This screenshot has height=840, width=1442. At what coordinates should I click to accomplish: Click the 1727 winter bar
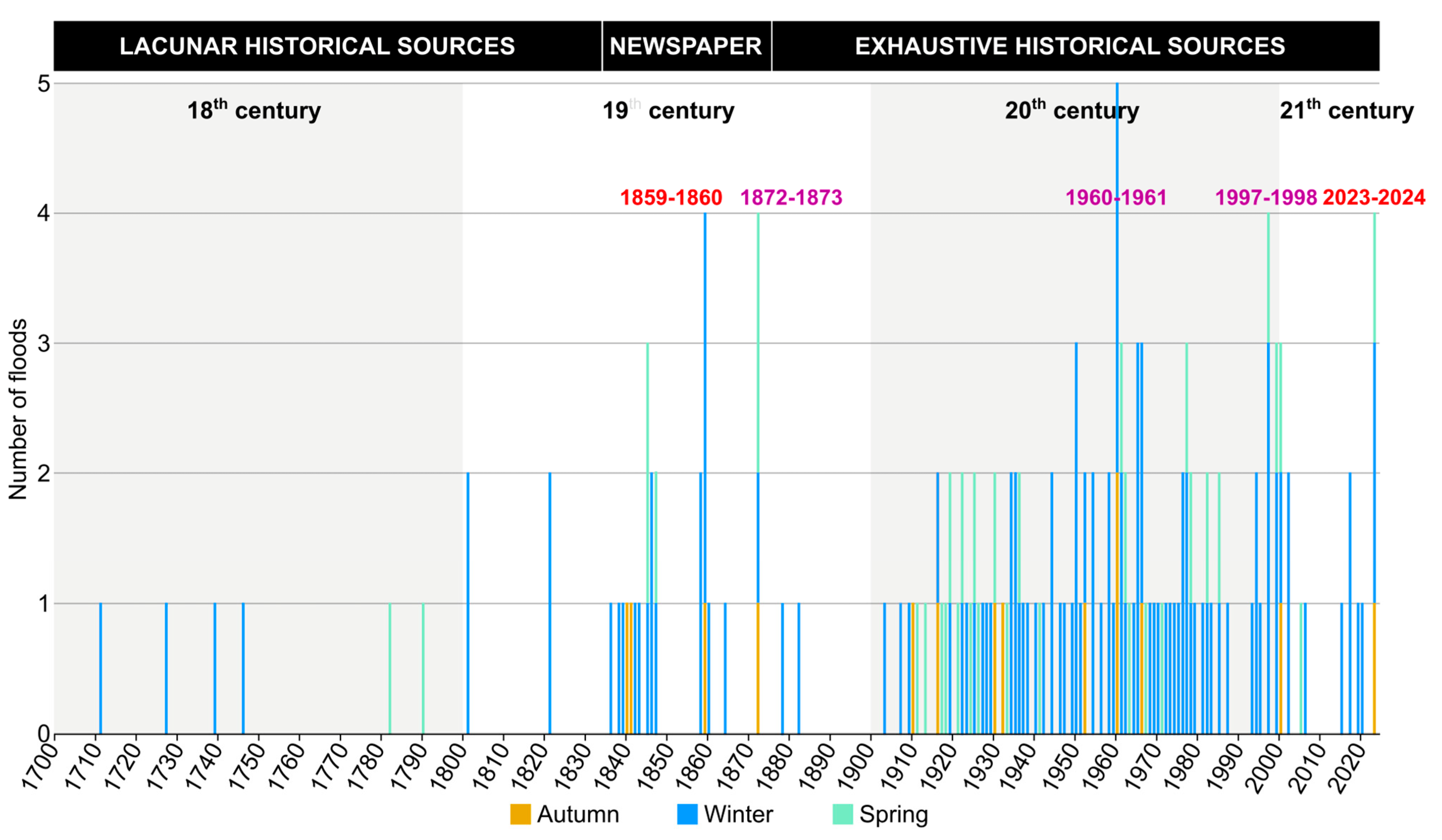click(x=166, y=668)
